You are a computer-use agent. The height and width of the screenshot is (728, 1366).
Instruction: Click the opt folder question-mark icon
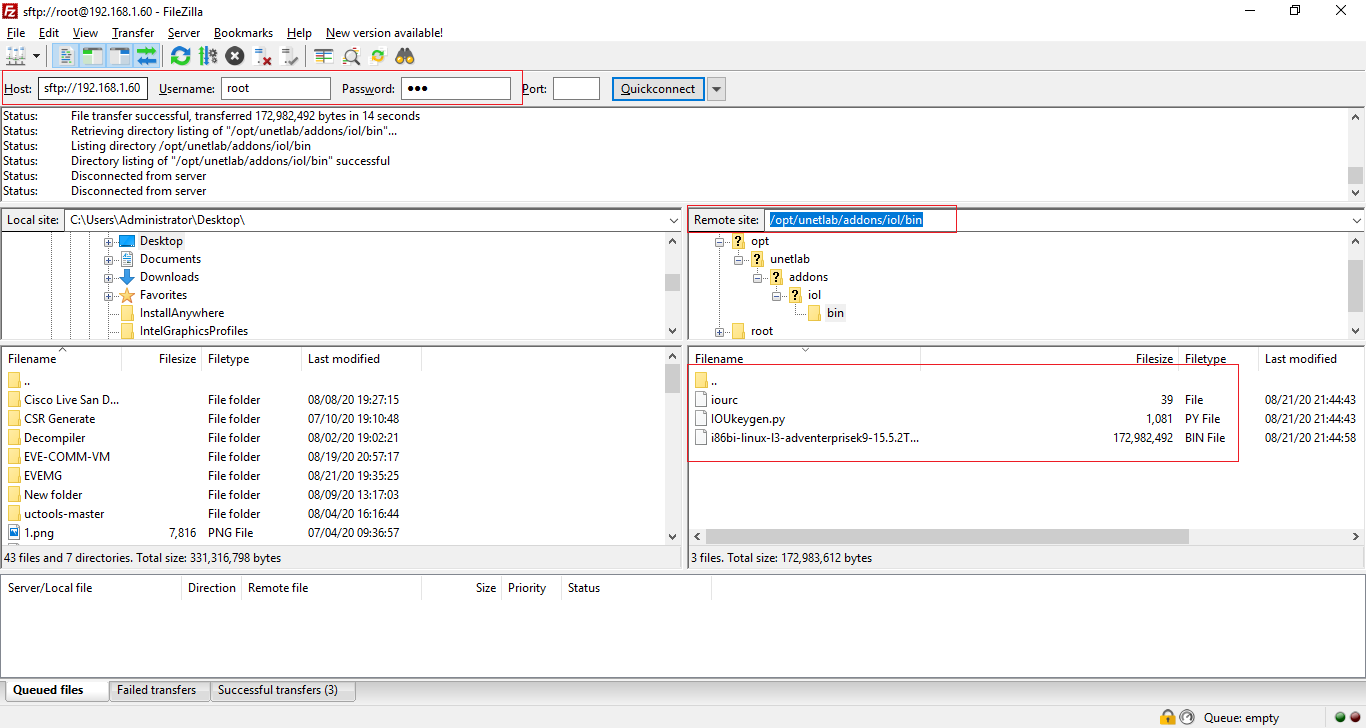click(738, 241)
